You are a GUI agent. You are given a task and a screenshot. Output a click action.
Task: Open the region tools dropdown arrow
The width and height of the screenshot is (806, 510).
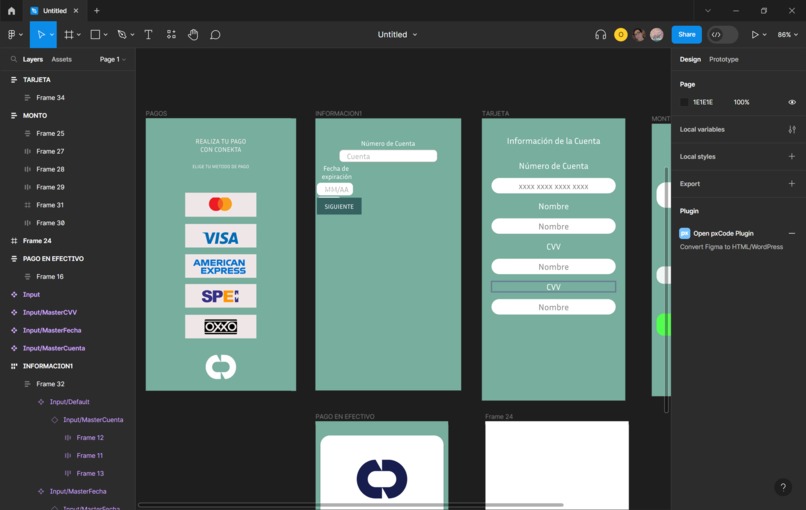[x=79, y=35]
